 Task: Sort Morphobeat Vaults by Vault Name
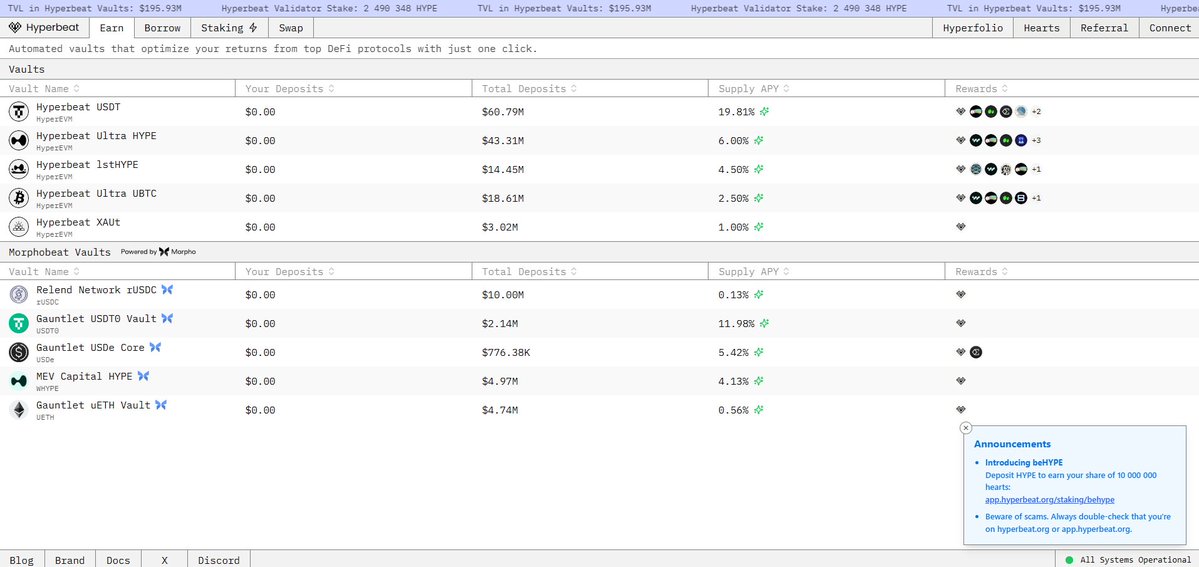point(44,272)
